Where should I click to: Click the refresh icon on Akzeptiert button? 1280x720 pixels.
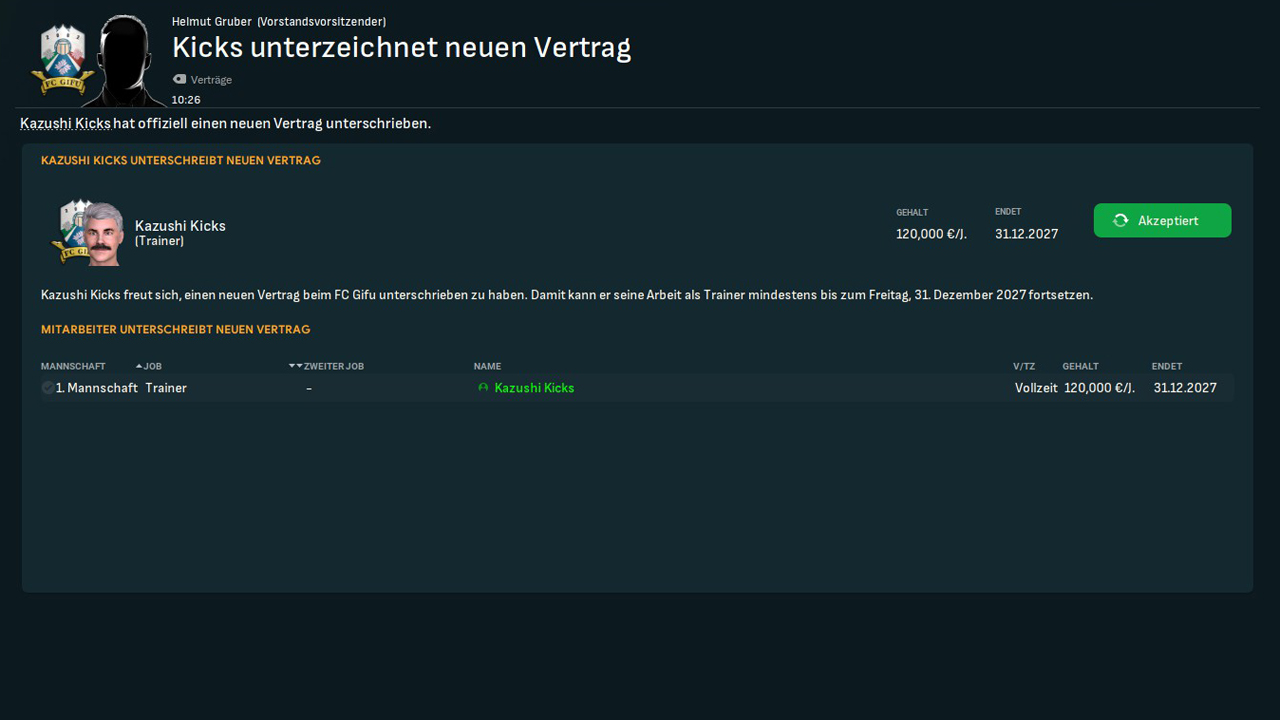pyautogui.click(x=1120, y=220)
